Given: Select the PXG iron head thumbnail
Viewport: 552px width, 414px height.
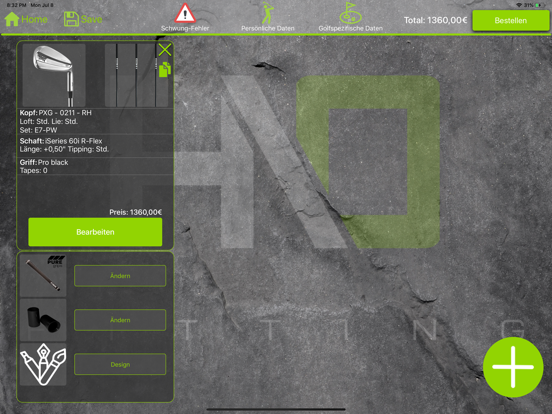Looking at the screenshot, I should point(54,75).
